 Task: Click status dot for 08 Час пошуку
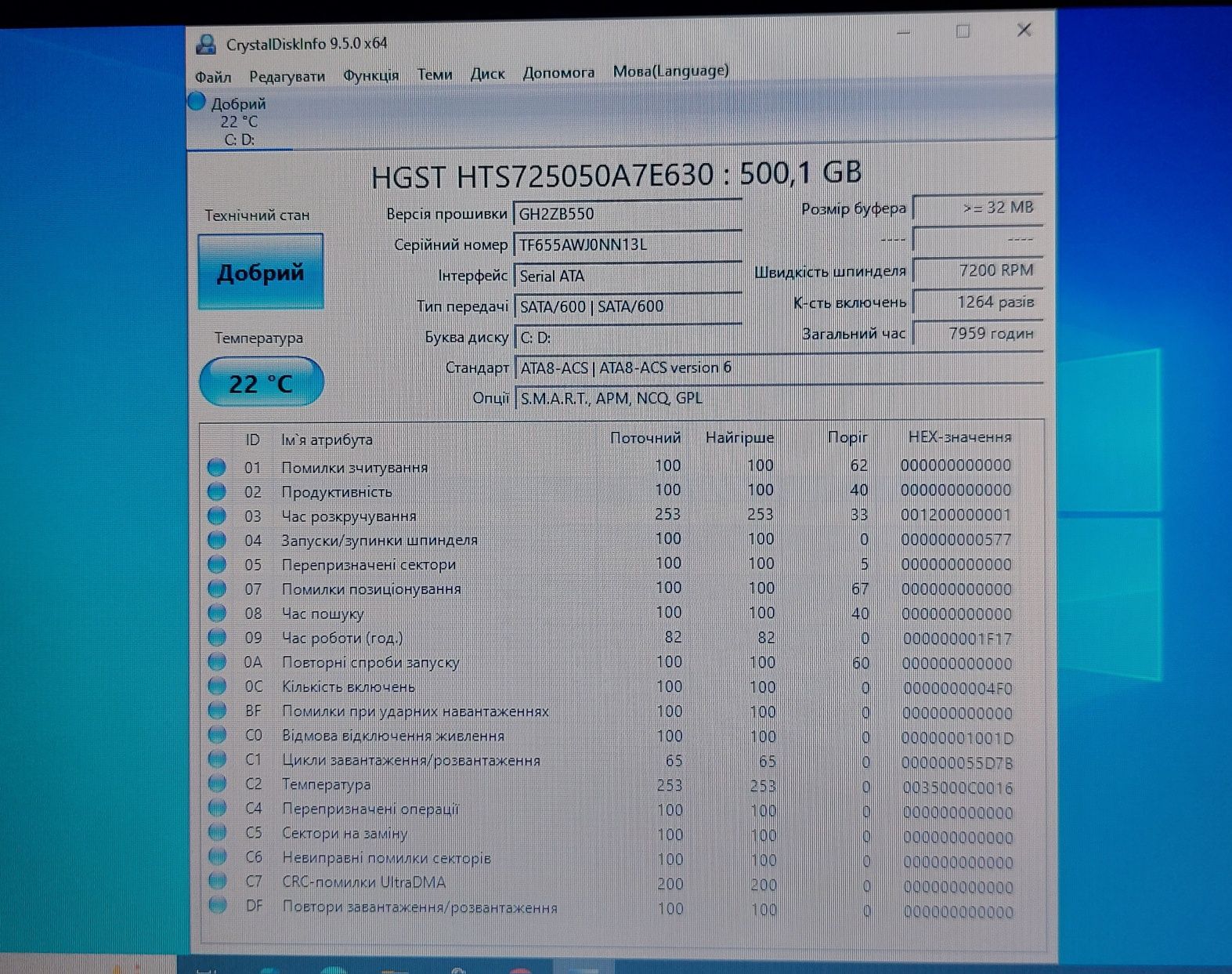pyautogui.click(x=217, y=613)
